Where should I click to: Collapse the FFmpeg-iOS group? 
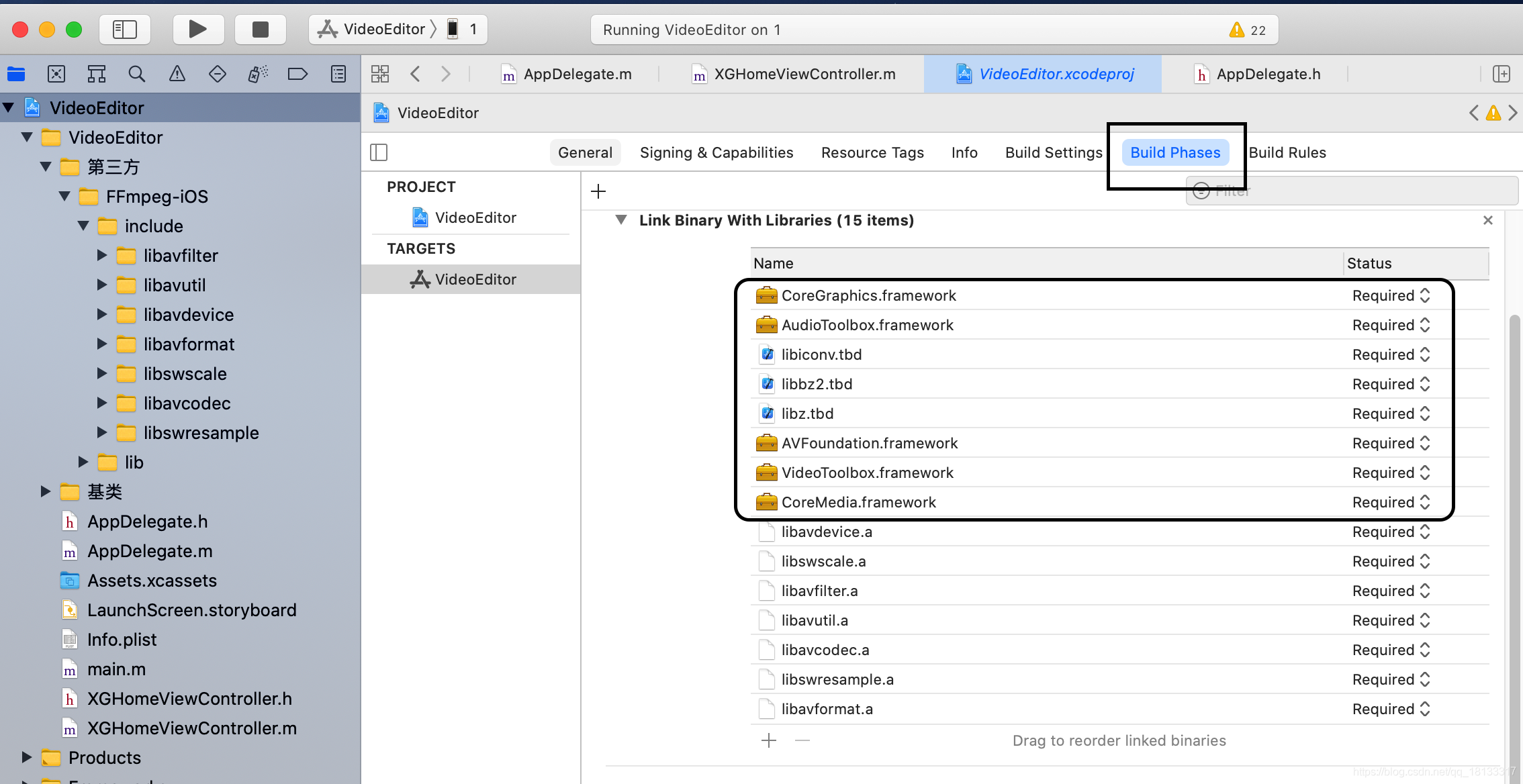(64, 196)
